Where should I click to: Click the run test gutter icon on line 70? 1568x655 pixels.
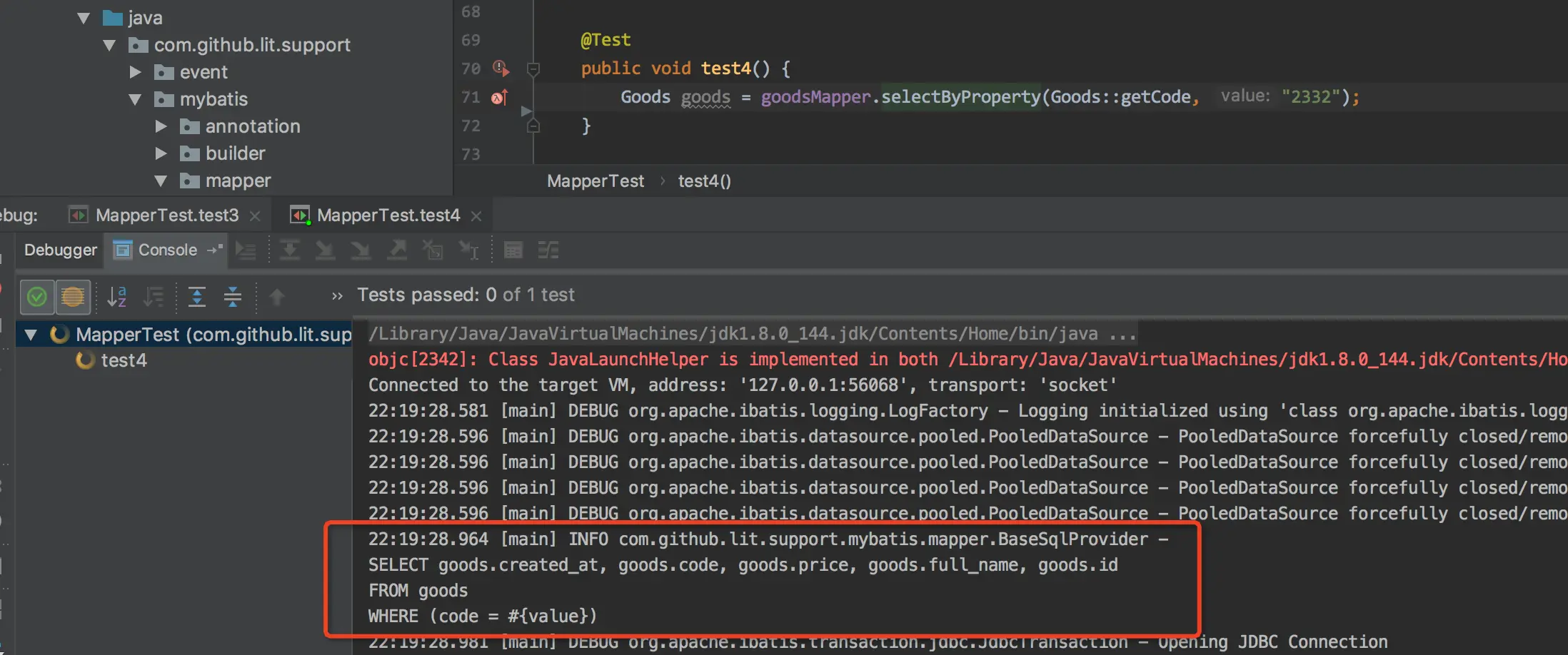(x=501, y=68)
